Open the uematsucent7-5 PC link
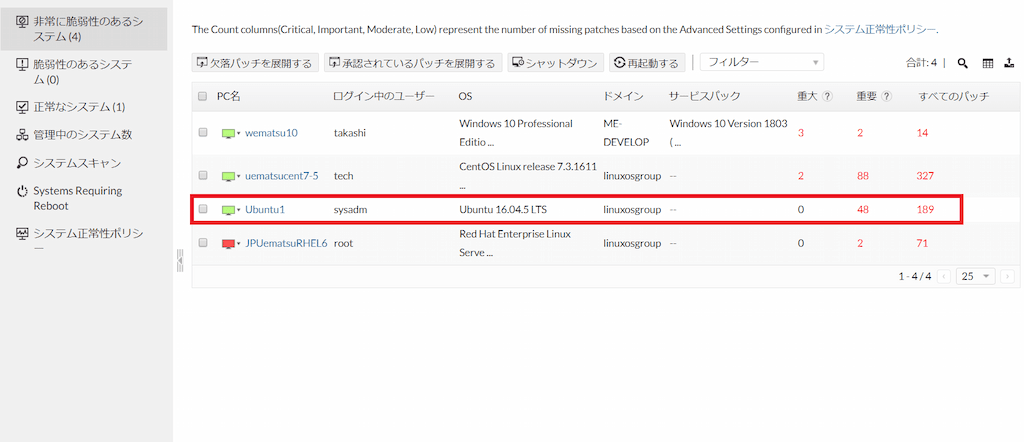The width and height of the screenshot is (1024, 442). 281,176
